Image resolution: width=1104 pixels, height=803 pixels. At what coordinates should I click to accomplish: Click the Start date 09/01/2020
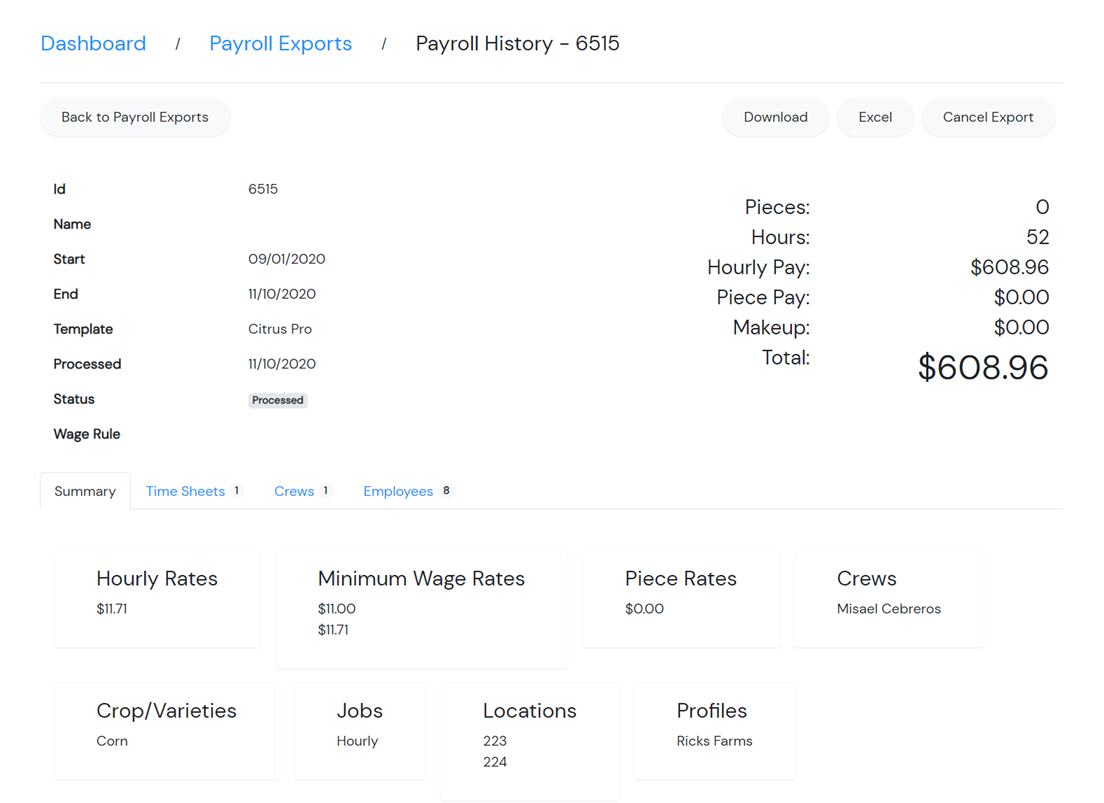pyautogui.click(x=287, y=259)
